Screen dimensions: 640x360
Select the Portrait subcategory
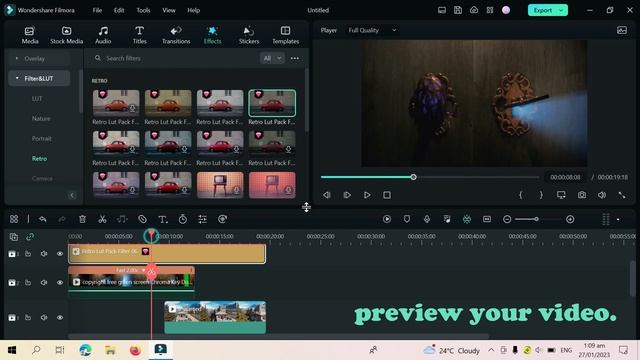pyautogui.click(x=42, y=138)
